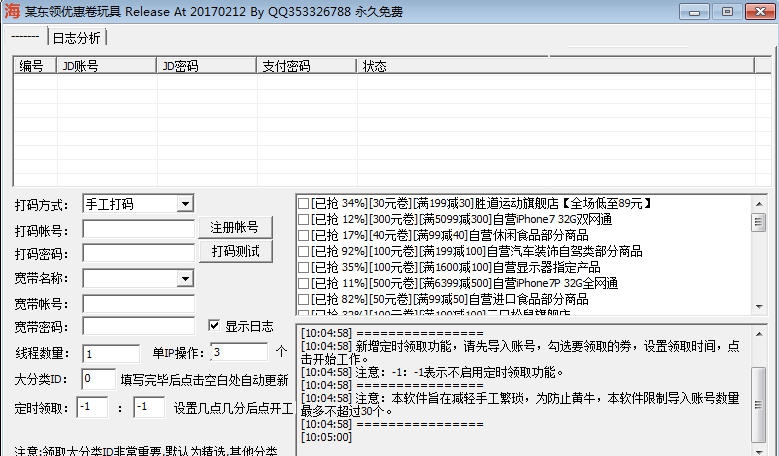Maximize the window

pyautogui.click(x=727, y=11)
